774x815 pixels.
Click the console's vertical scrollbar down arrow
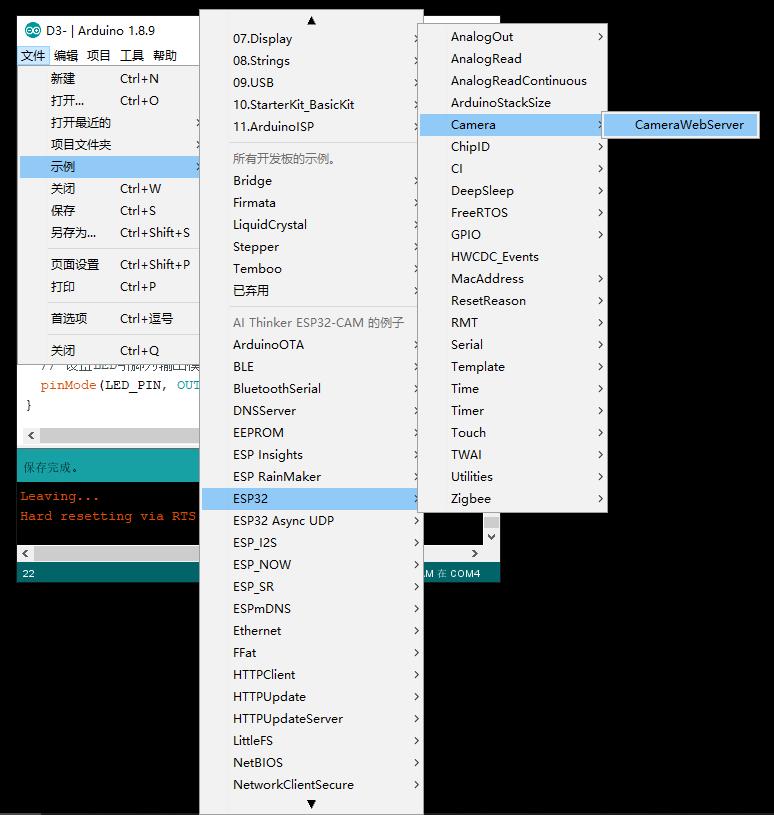491,536
